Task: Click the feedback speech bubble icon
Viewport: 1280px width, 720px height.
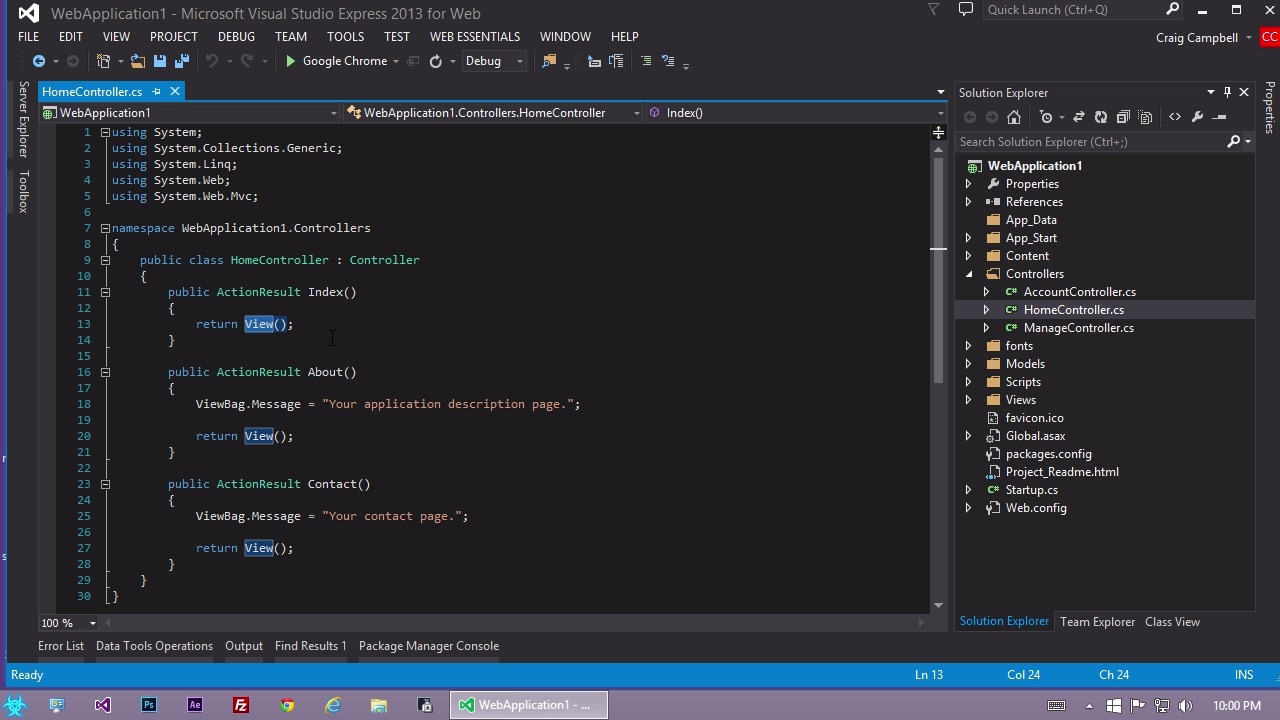Action: tap(965, 10)
